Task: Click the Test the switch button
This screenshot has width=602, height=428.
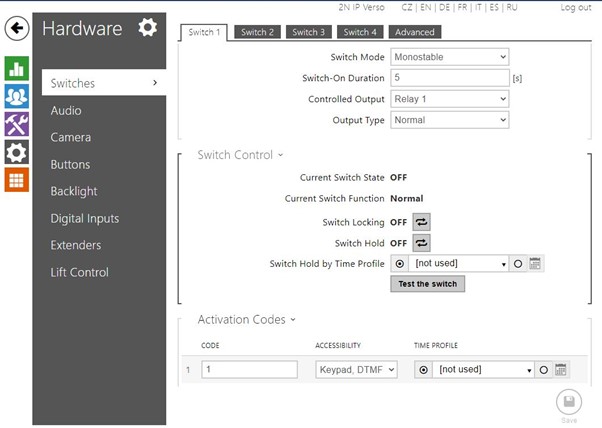Action: tap(427, 284)
